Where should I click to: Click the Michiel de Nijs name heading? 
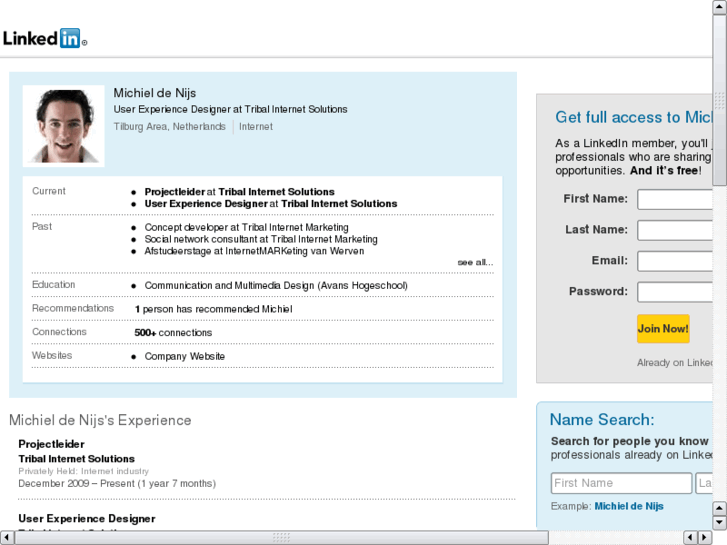click(155, 93)
